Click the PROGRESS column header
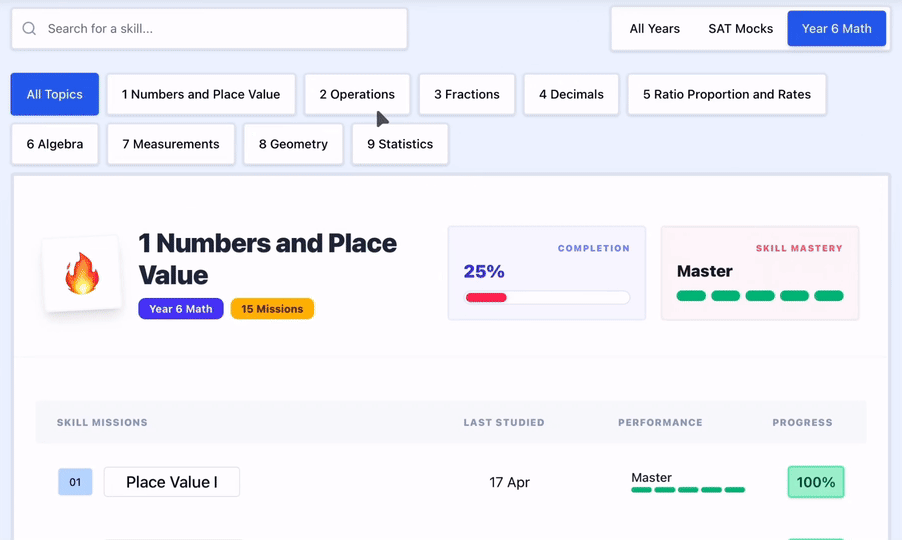 pyautogui.click(x=802, y=423)
